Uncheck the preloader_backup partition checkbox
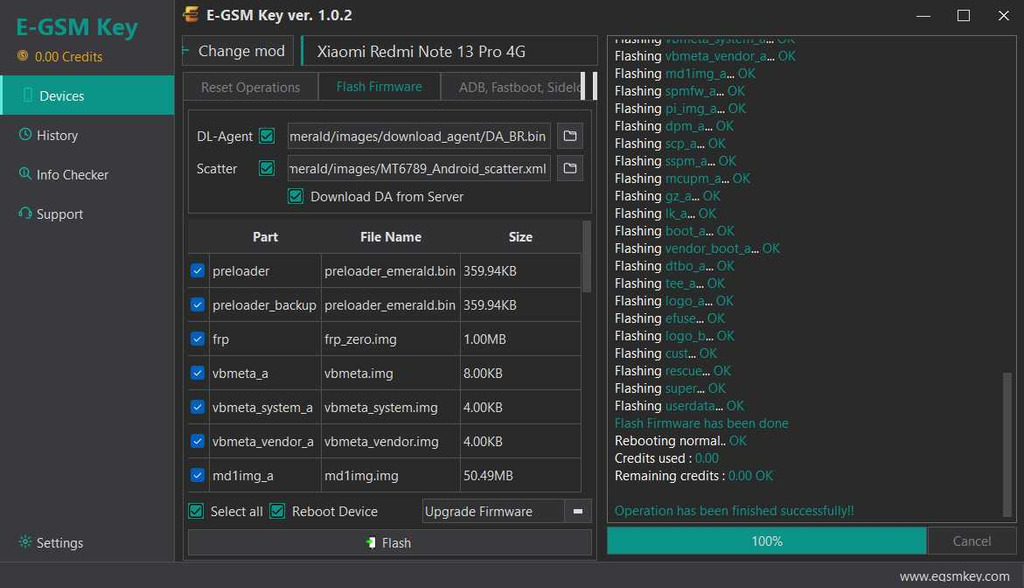The width and height of the screenshot is (1024, 588). pos(197,304)
